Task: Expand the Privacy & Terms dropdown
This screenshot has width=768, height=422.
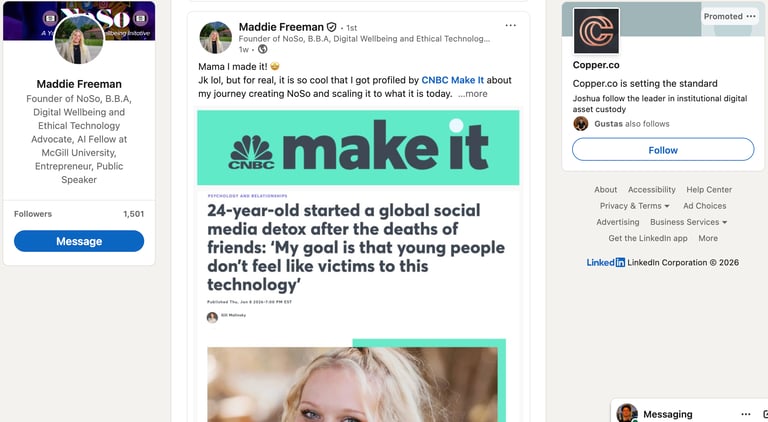Action: pyautogui.click(x=636, y=206)
